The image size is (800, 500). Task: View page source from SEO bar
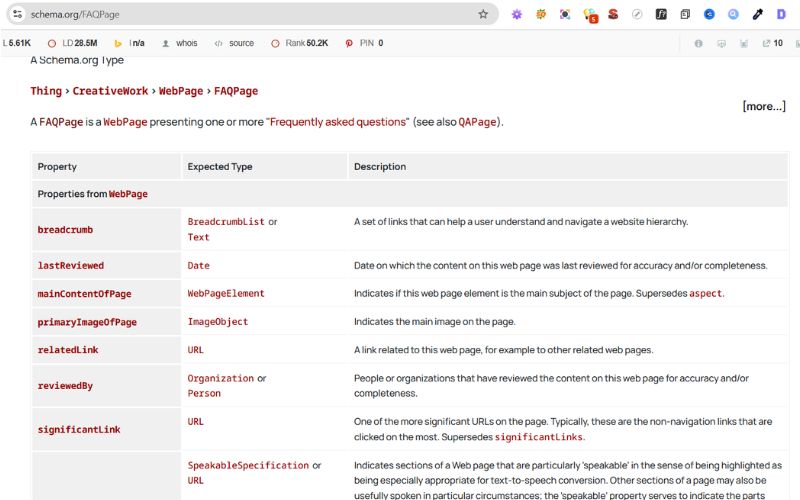pos(234,43)
